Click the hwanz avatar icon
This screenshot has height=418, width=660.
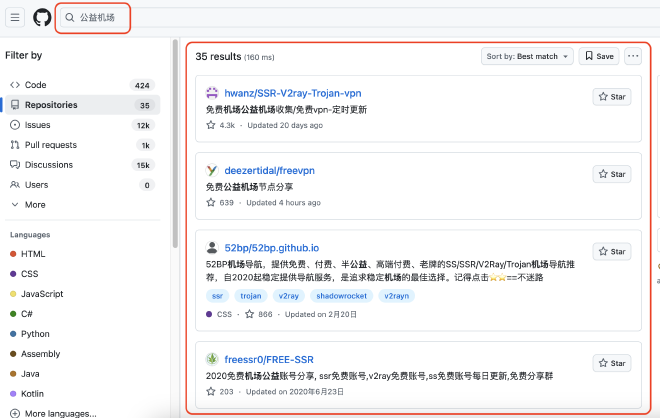(212, 93)
